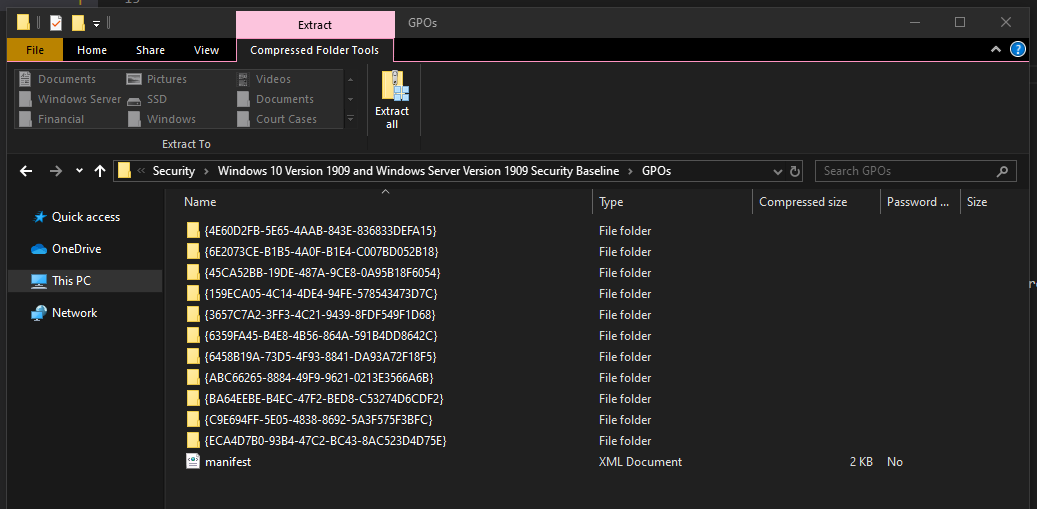Open the File menu
Image resolution: width=1037 pixels, height=509 pixels.
tap(35, 50)
